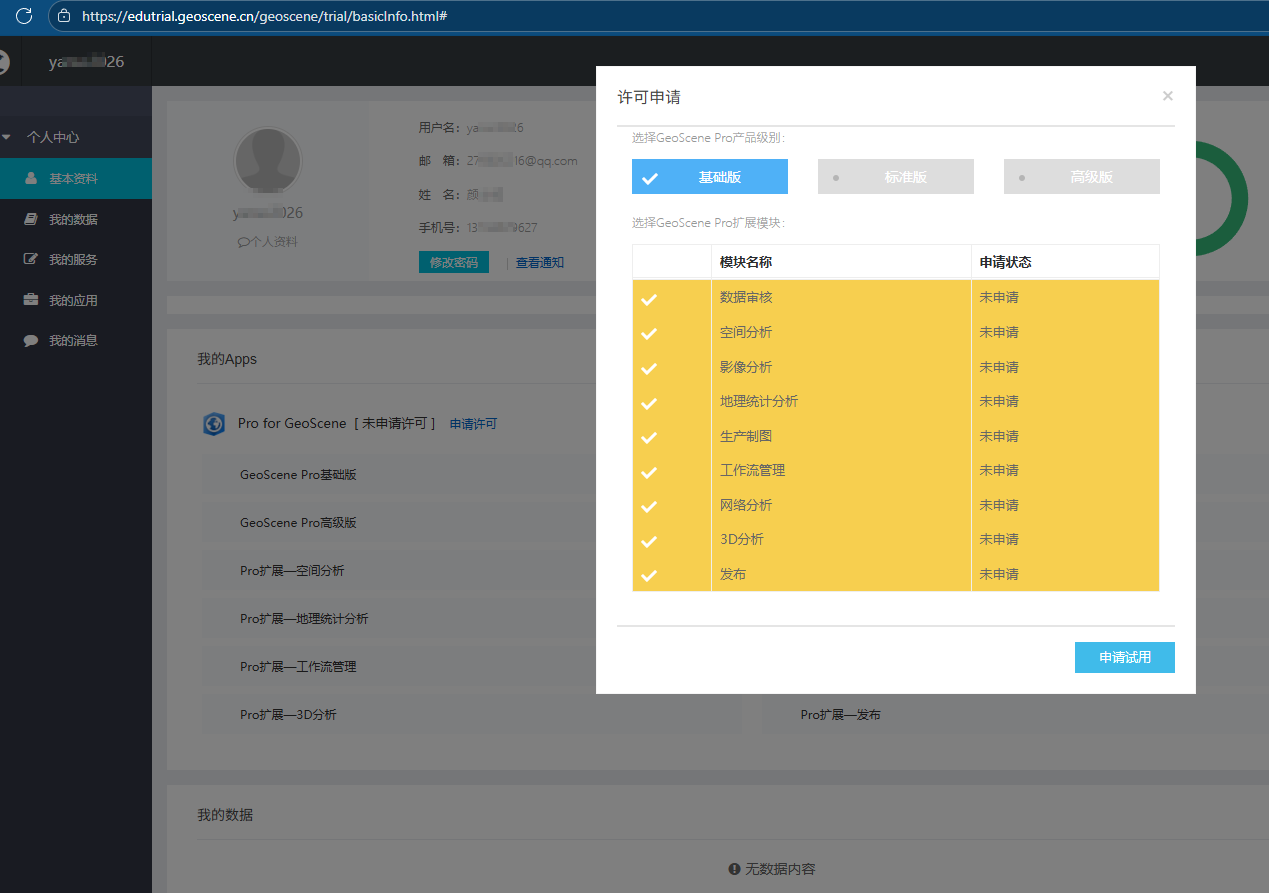Click the 影像分析 module name
This screenshot has height=893, width=1269.
[746, 367]
